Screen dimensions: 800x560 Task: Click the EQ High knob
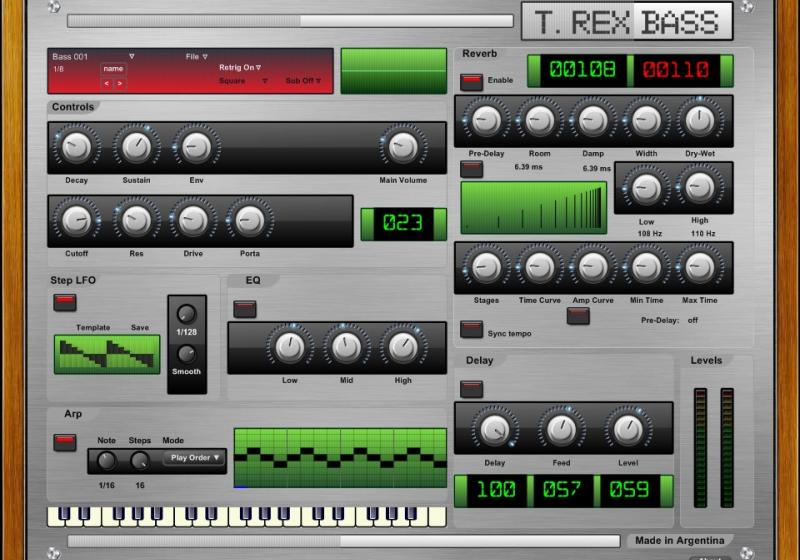coord(403,347)
